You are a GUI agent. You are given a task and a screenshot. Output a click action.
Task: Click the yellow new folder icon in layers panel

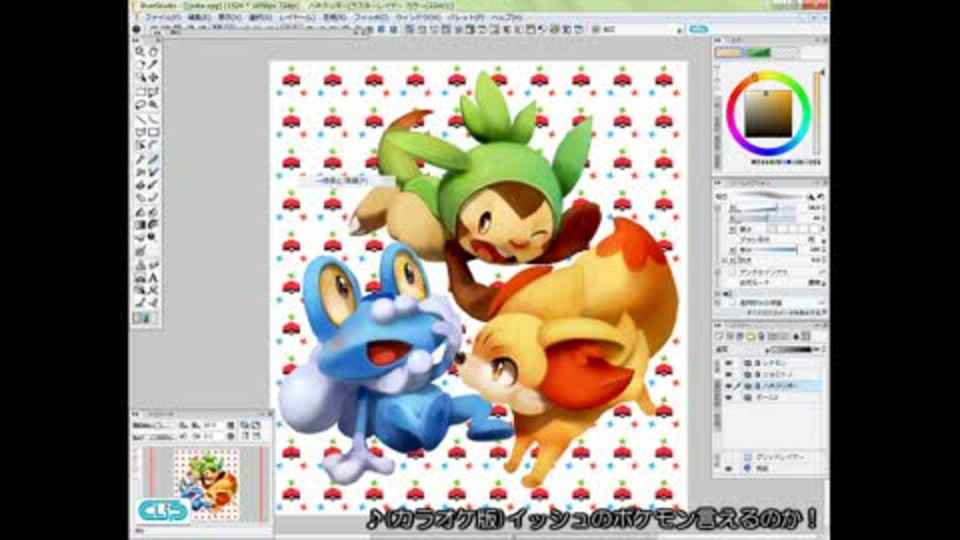pyautogui.click(x=751, y=336)
